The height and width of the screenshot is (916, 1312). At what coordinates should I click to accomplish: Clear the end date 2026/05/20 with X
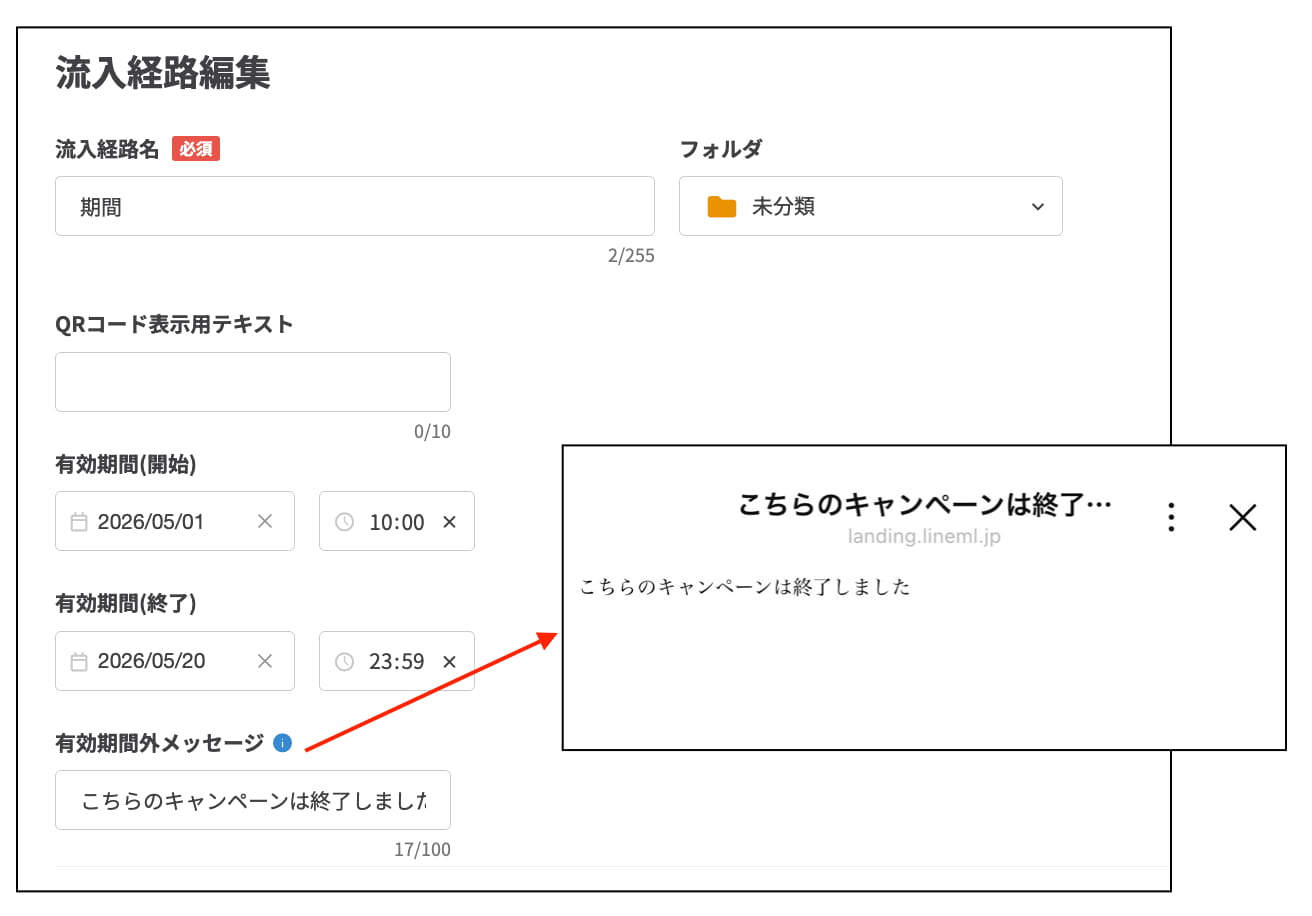click(265, 661)
